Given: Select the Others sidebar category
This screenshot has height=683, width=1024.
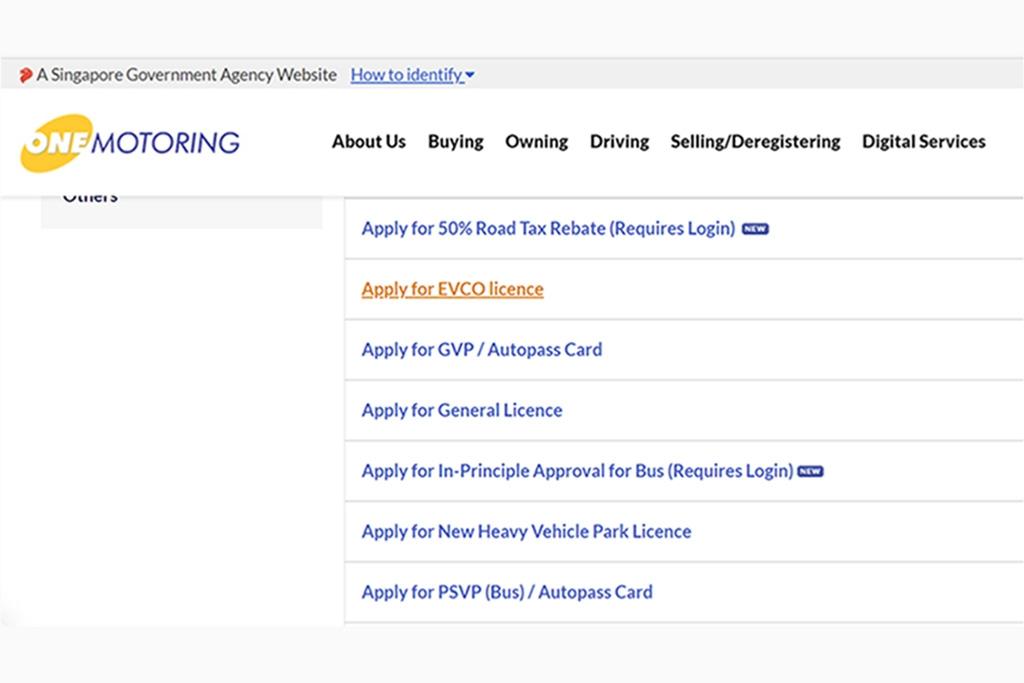Looking at the screenshot, I should pos(90,198).
